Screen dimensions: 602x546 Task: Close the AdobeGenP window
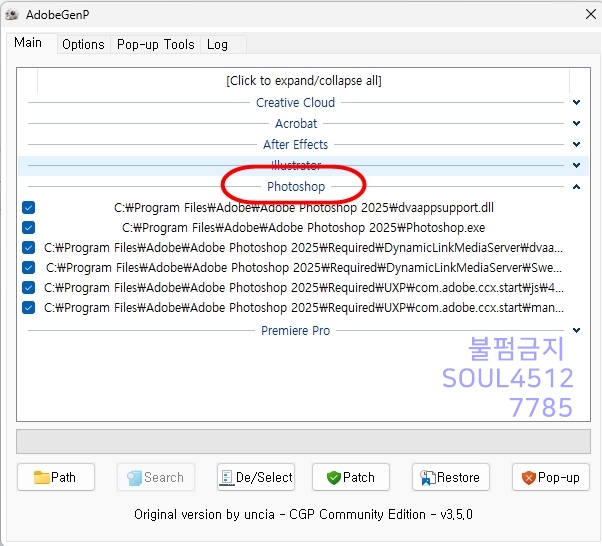click(584, 14)
